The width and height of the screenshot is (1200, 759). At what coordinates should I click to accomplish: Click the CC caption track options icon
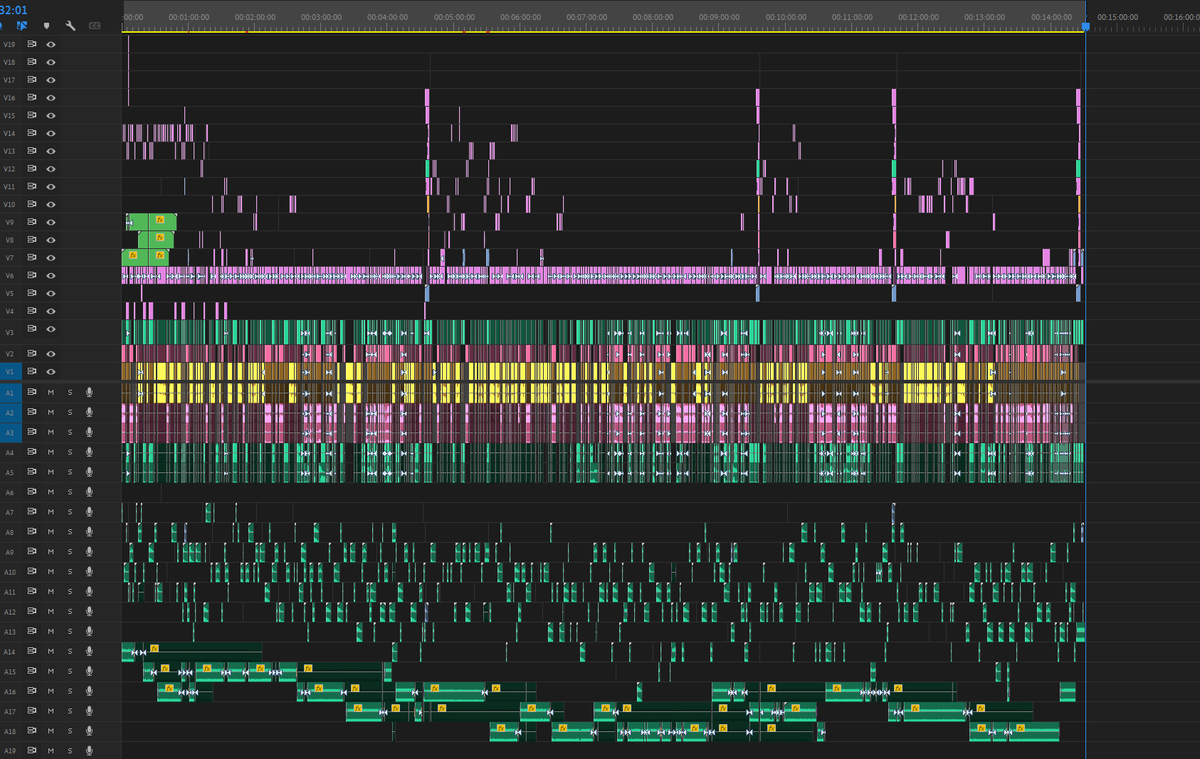click(94, 25)
